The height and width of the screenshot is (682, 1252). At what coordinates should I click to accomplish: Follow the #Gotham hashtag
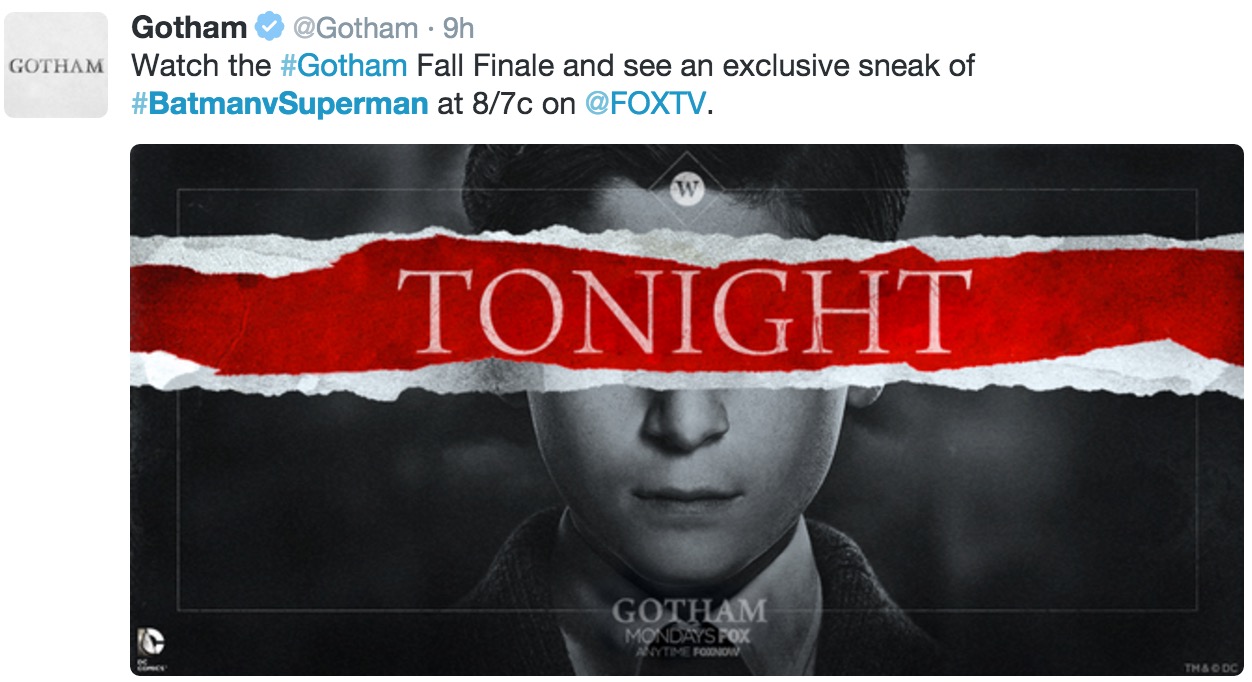pyautogui.click(x=343, y=66)
